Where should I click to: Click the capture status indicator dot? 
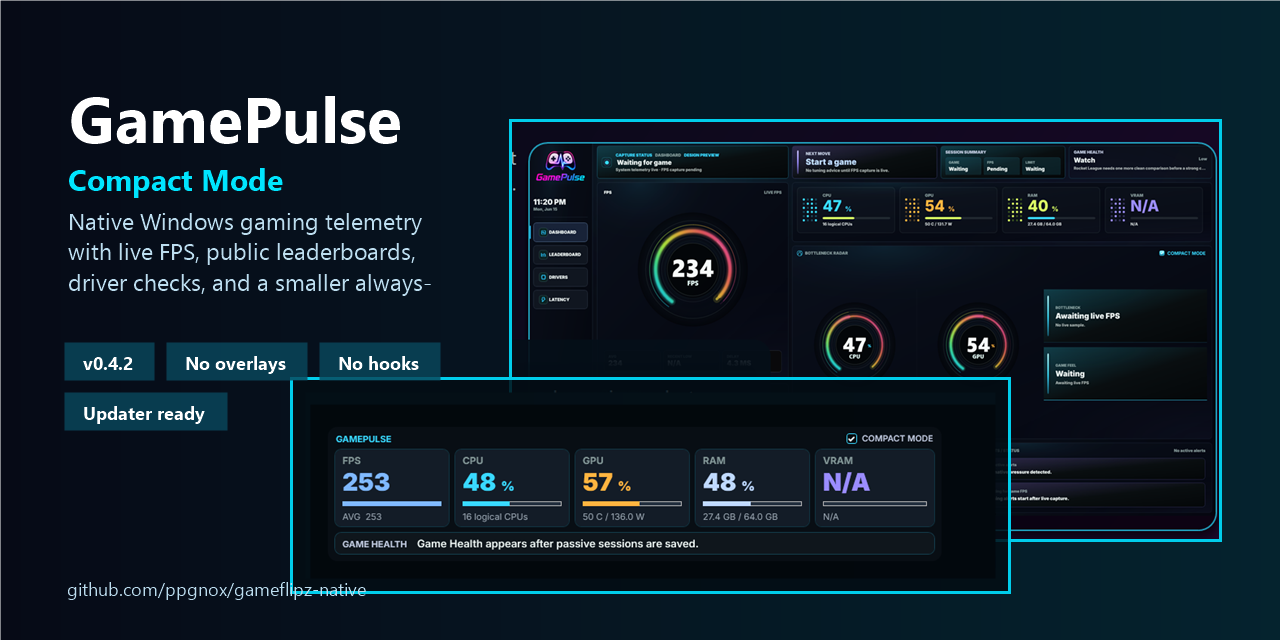point(607,161)
